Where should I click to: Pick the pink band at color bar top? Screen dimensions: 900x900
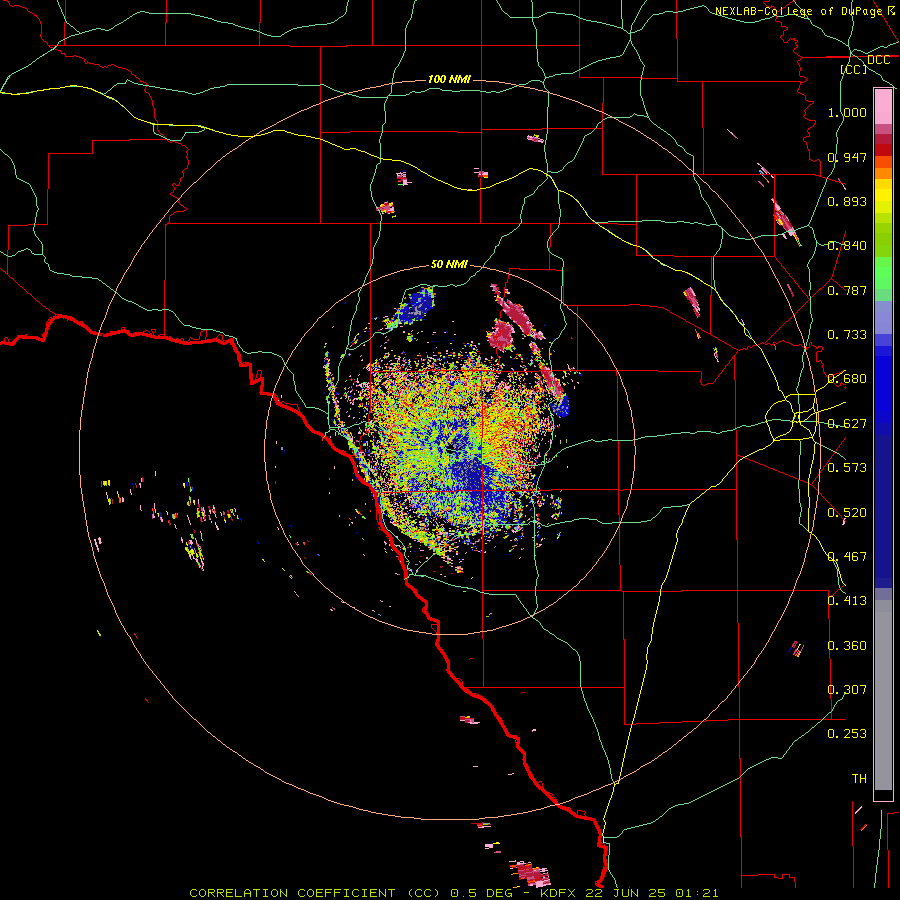click(883, 107)
